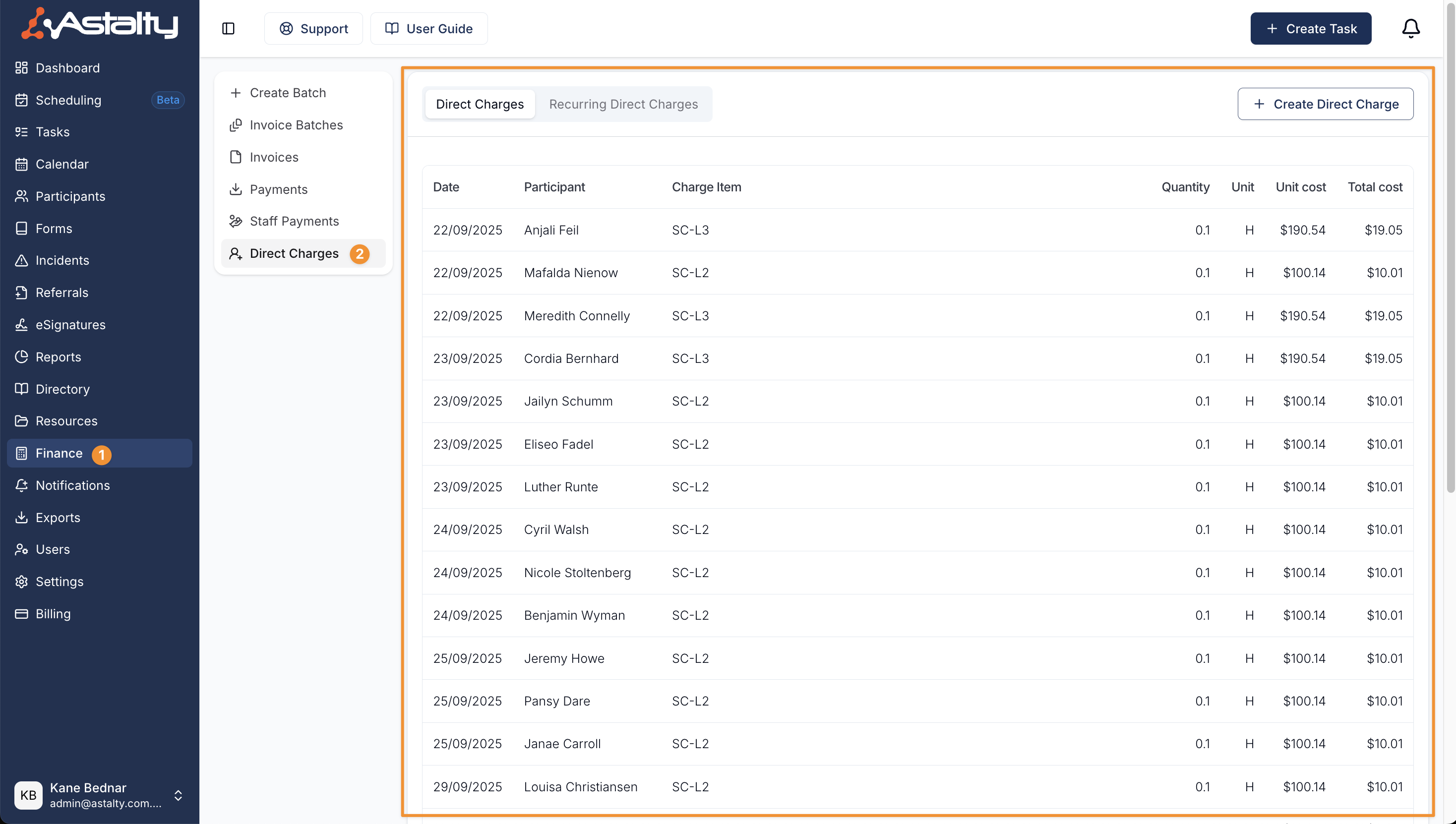Open the Scheduling Beta item
This screenshot has width=1456, height=824.
[x=68, y=100]
